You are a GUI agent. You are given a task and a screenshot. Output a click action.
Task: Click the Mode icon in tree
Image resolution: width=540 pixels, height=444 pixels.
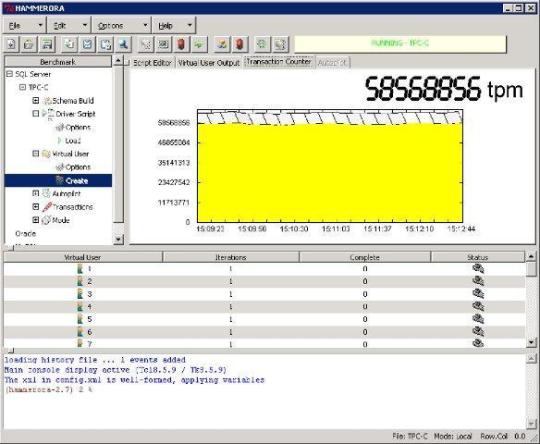pyautogui.click(x=46, y=220)
